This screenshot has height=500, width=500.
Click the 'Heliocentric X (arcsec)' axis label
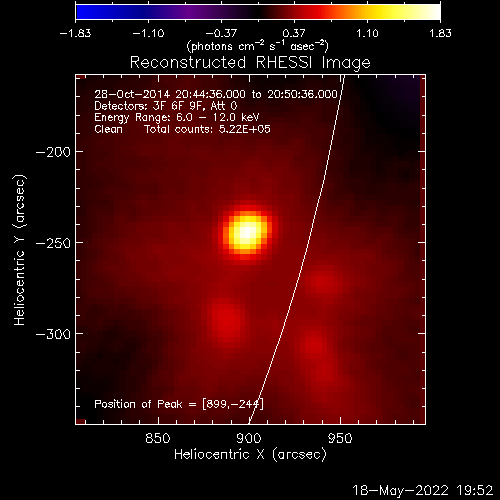(x=250, y=454)
